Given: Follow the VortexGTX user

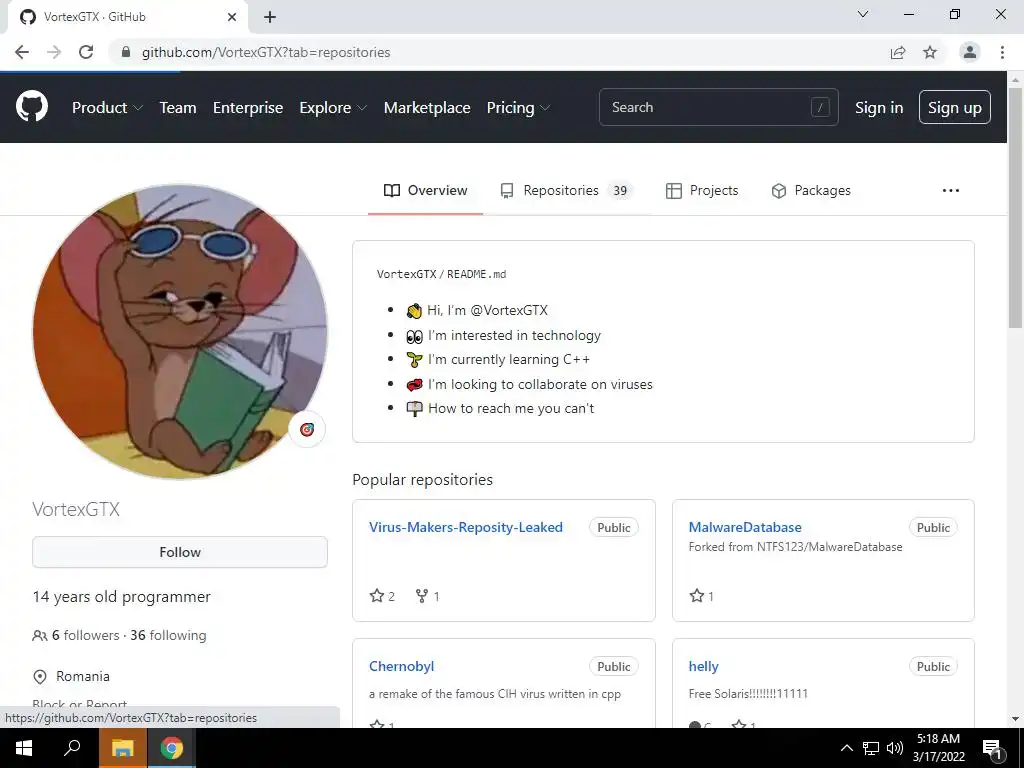Looking at the screenshot, I should pos(180,552).
